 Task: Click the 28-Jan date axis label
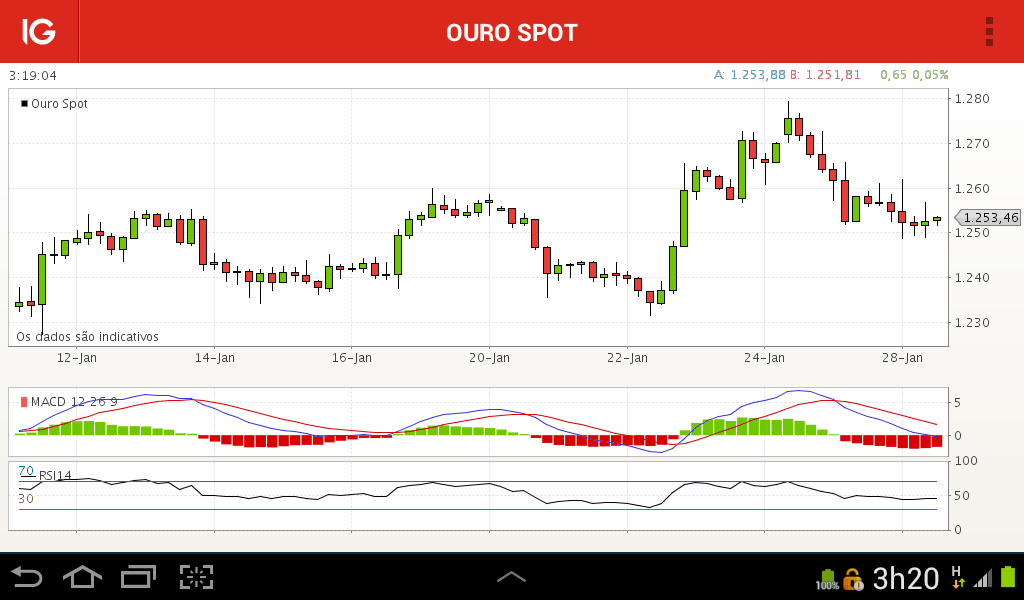903,358
